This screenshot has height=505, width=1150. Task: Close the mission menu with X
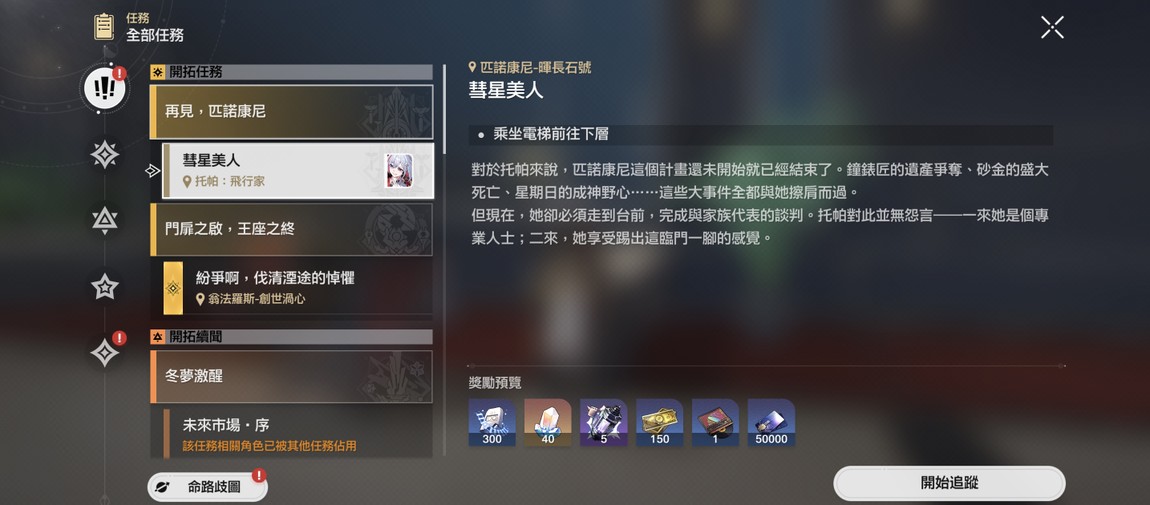click(1052, 27)
